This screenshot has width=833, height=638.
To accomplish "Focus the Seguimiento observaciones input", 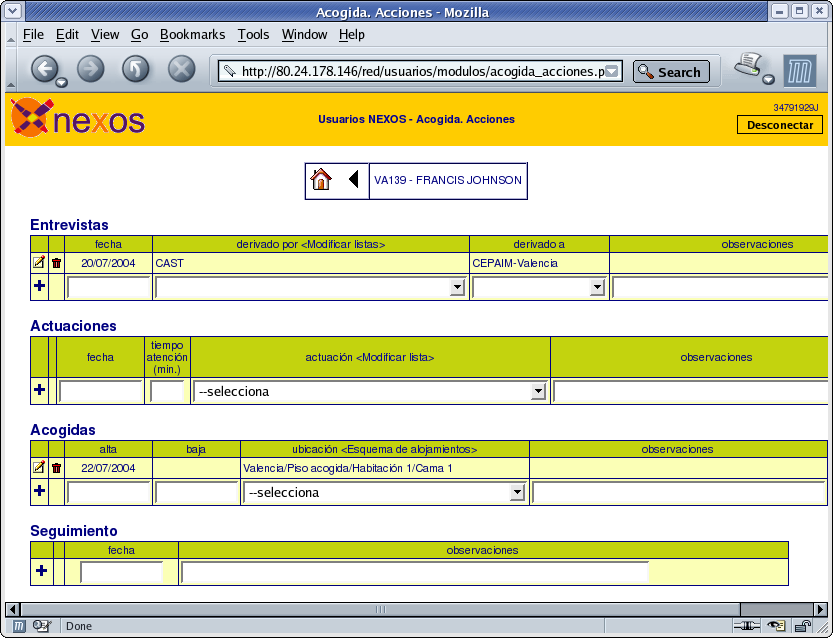I will click(x=414, y=573).
